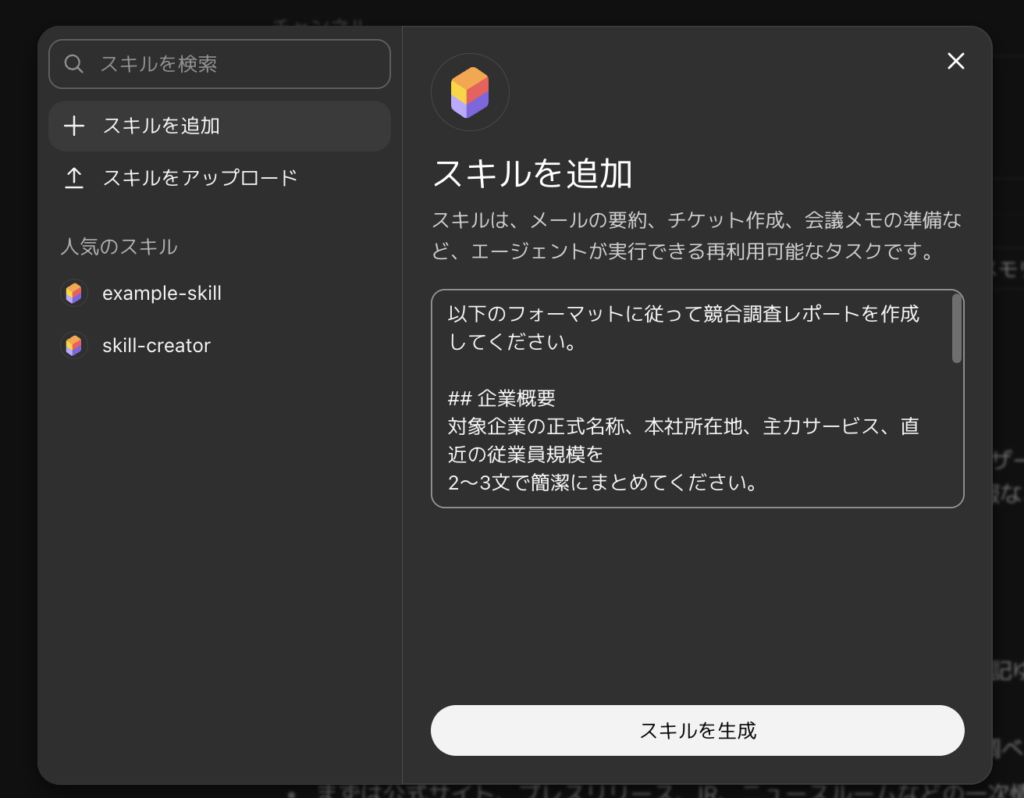Click the skill cube icon at the top
Viewport: 1024px width, 798px height.
470,91
